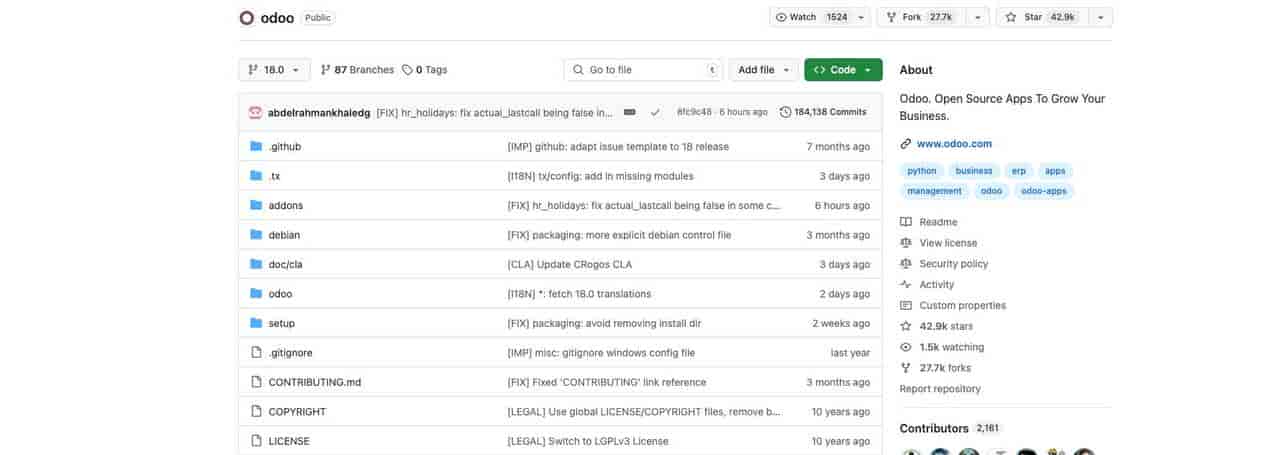Click the CONTRIBUTING.md file icon
The image size is (1280, 455).
pos(256,382)
